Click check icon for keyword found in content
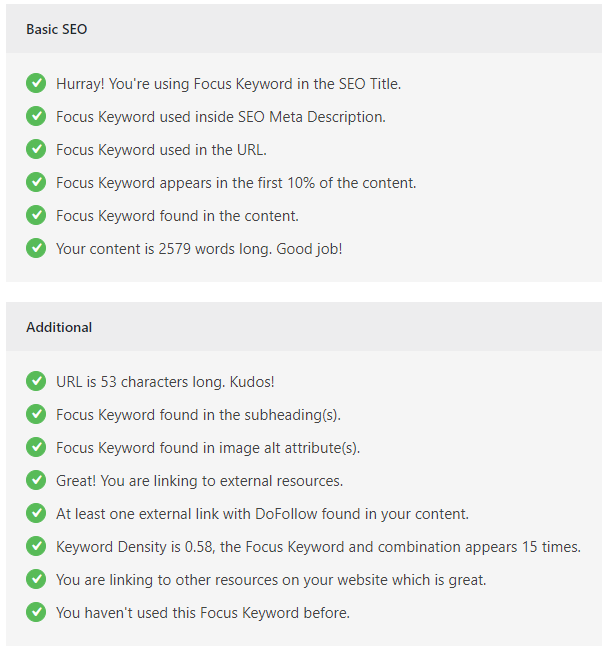The width and height of the screenshot is (602, 655). coord(36,215)
